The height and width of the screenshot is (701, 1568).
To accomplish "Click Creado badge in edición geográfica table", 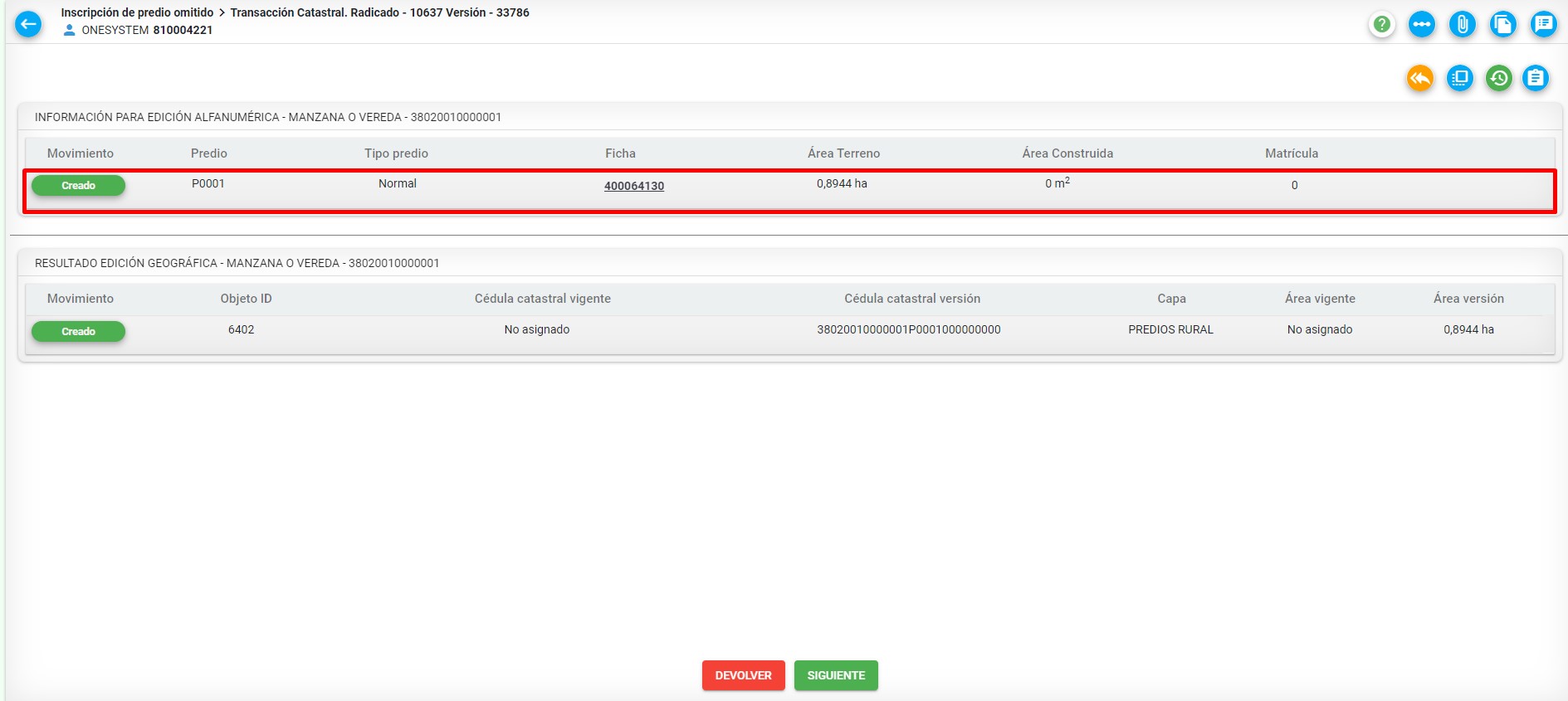I will tap(78, 332).
